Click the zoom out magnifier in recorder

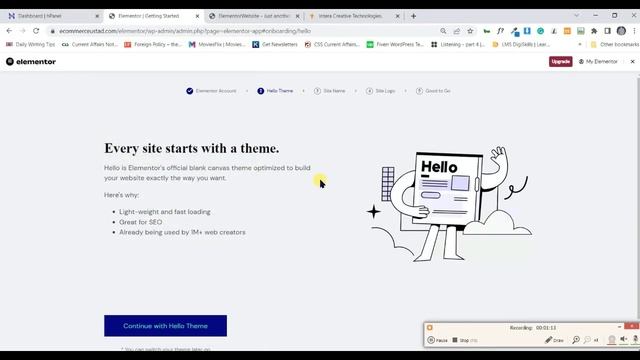click(587, 340)
